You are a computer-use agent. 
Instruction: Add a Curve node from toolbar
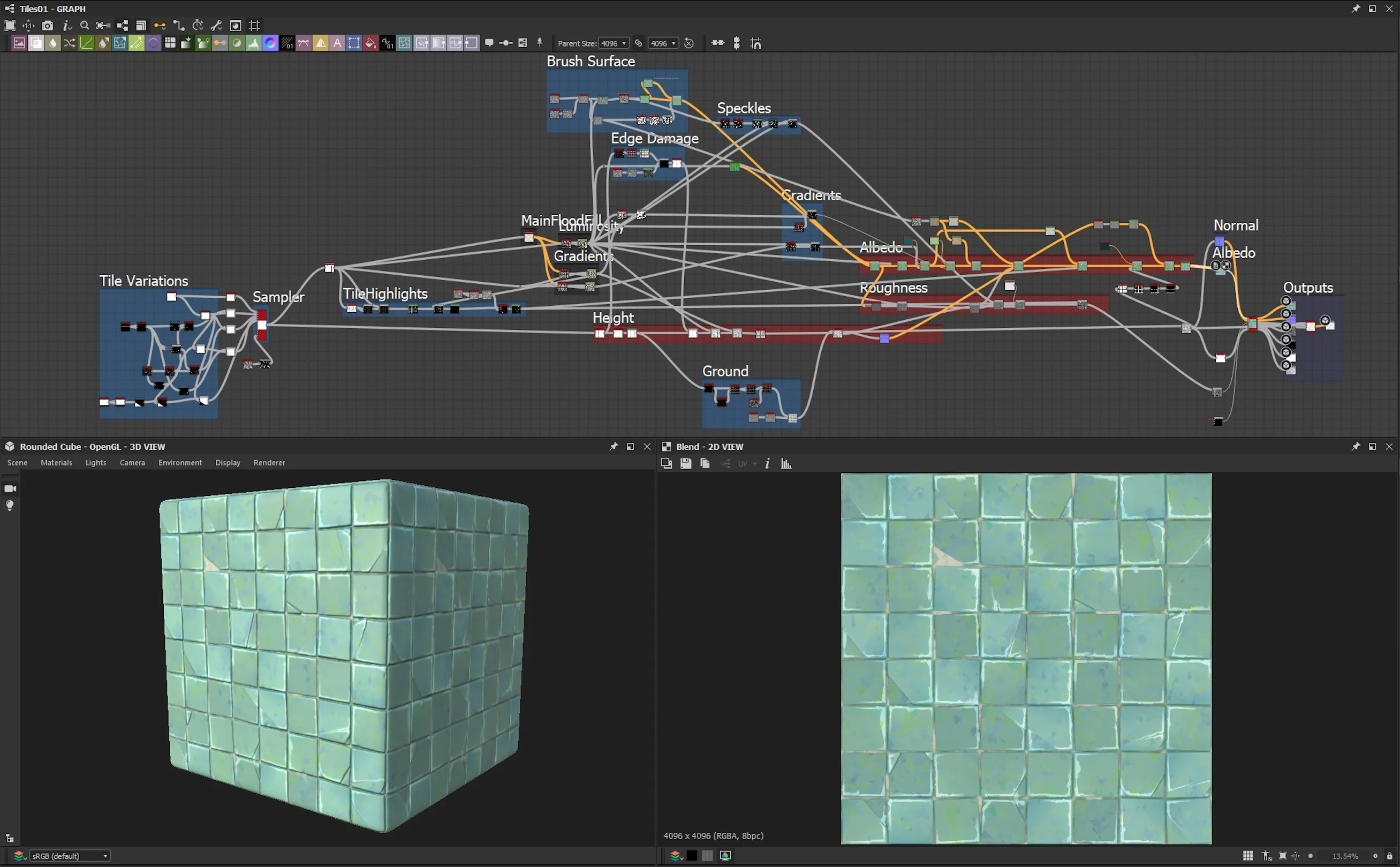point(86,43)
